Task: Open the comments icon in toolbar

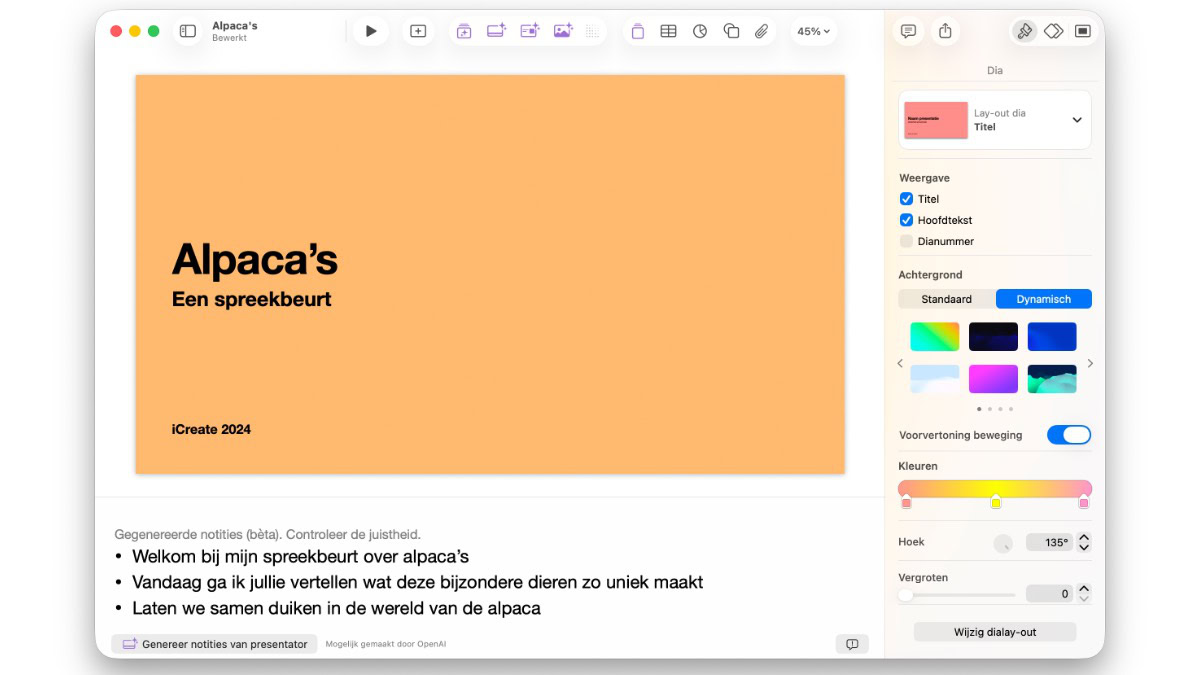Action: click(x=908, y=31)
